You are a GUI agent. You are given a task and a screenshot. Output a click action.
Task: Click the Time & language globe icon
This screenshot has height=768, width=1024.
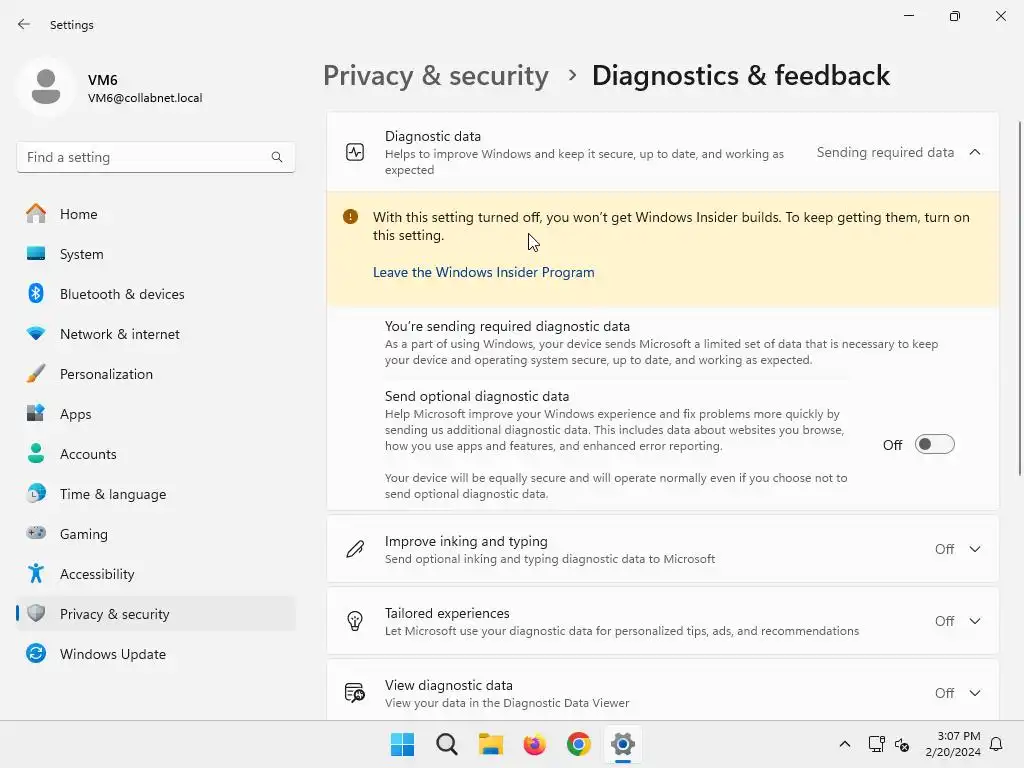[x=36, y=494]
